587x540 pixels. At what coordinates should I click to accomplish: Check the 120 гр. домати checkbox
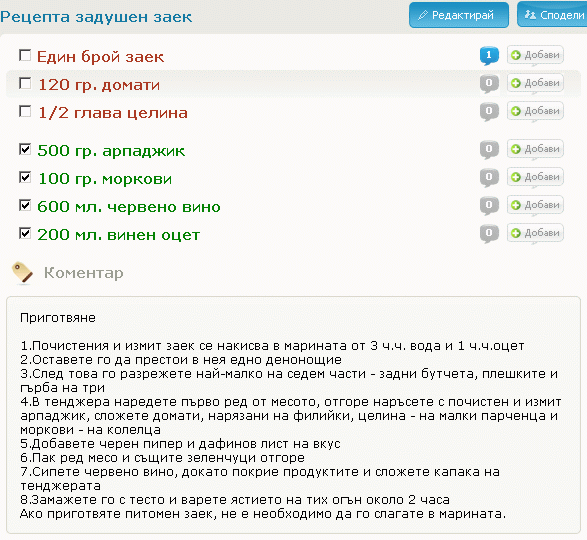pos(25,84)
